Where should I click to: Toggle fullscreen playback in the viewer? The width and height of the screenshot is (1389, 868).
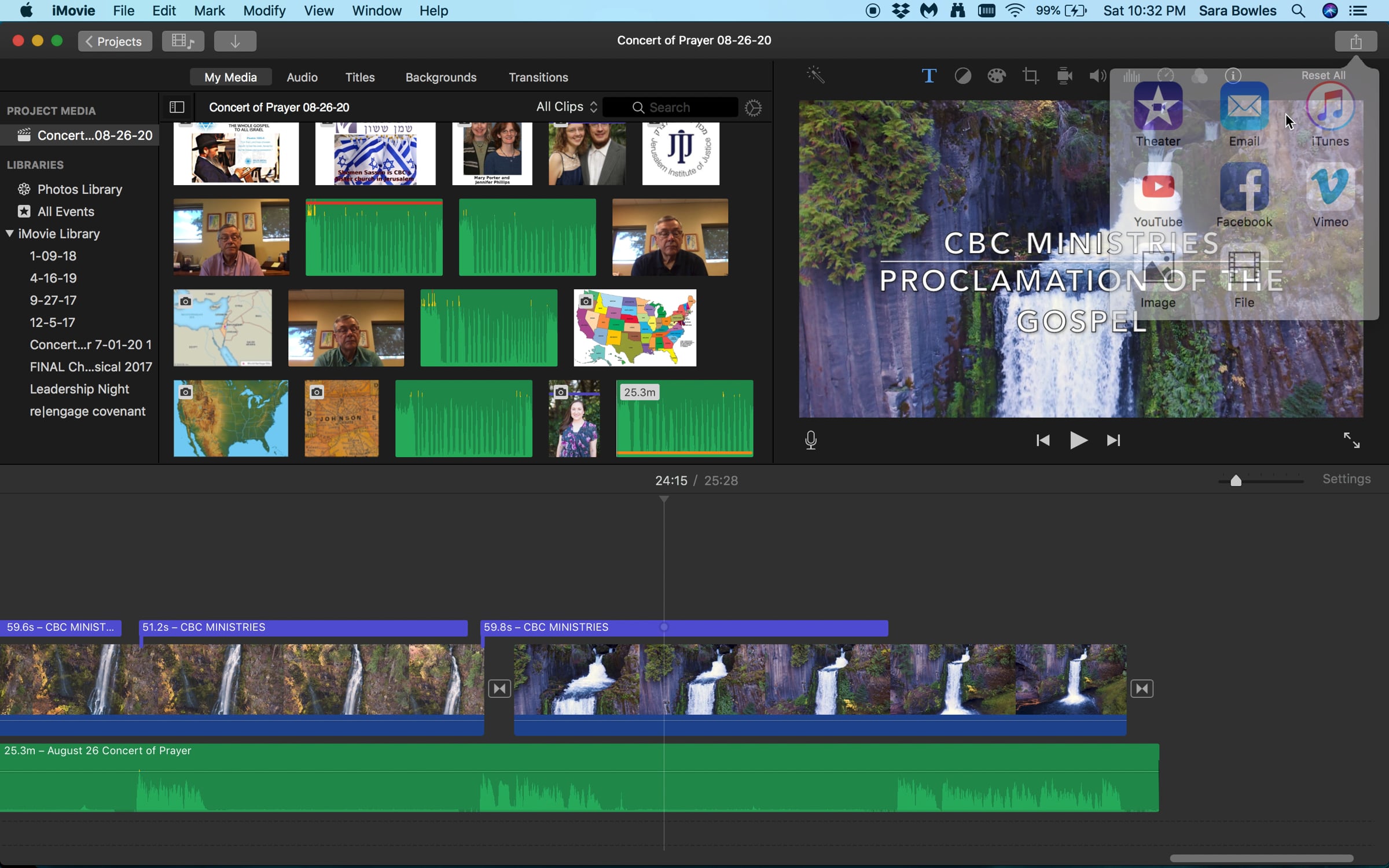[1351, 440]
